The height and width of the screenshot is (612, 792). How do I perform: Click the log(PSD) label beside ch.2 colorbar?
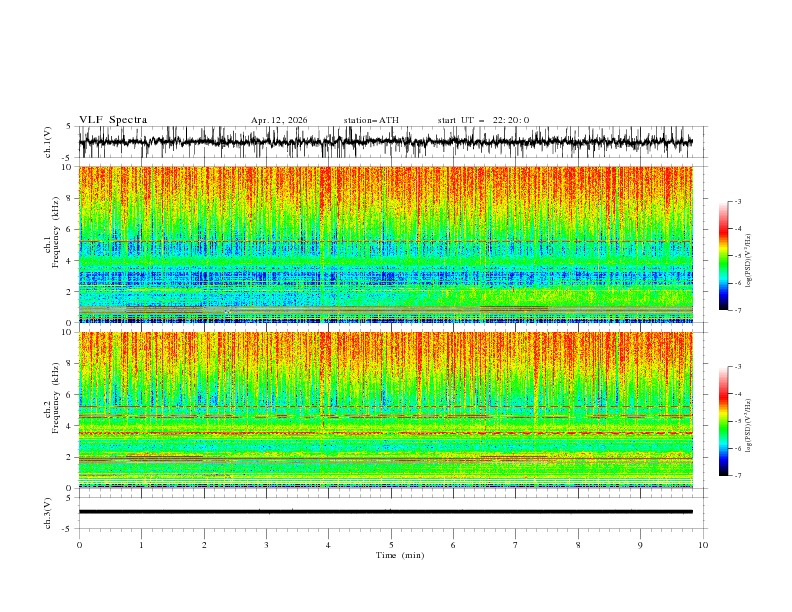pyautogui.click(x=748, y=425)
